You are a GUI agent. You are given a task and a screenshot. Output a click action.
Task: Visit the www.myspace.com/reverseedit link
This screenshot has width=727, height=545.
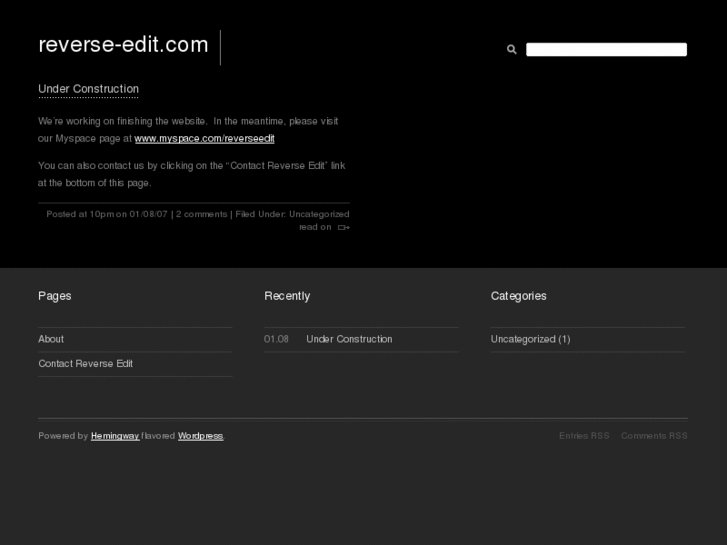coord(204,138)
